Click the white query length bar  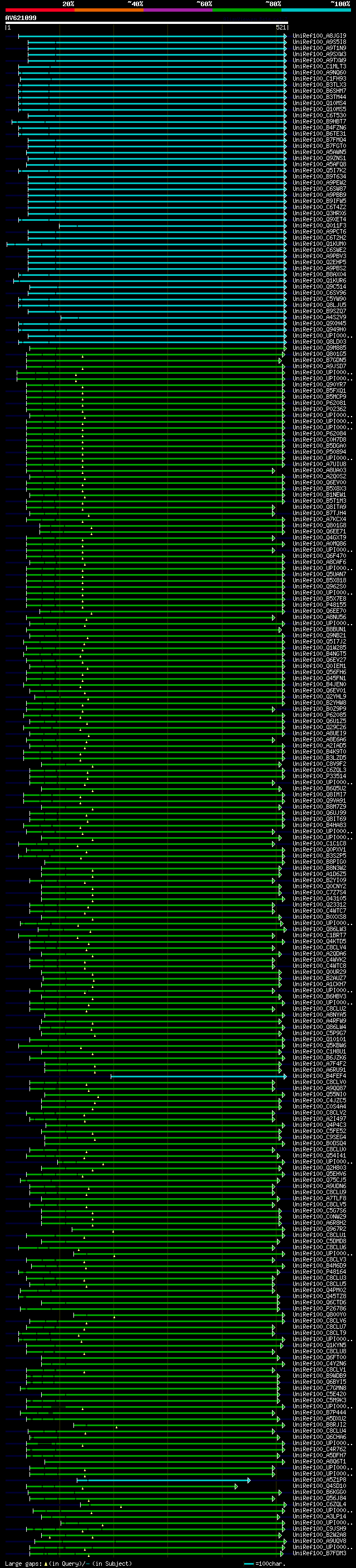click(x=146, y=22)
